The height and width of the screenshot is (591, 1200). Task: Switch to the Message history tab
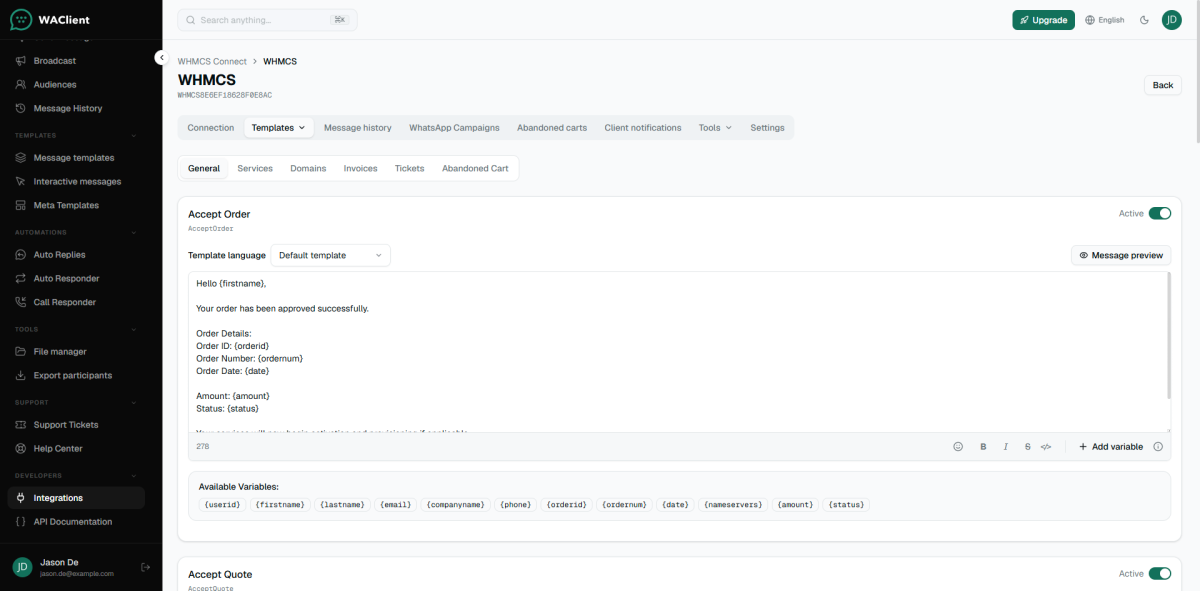click(x=358, y=128)
